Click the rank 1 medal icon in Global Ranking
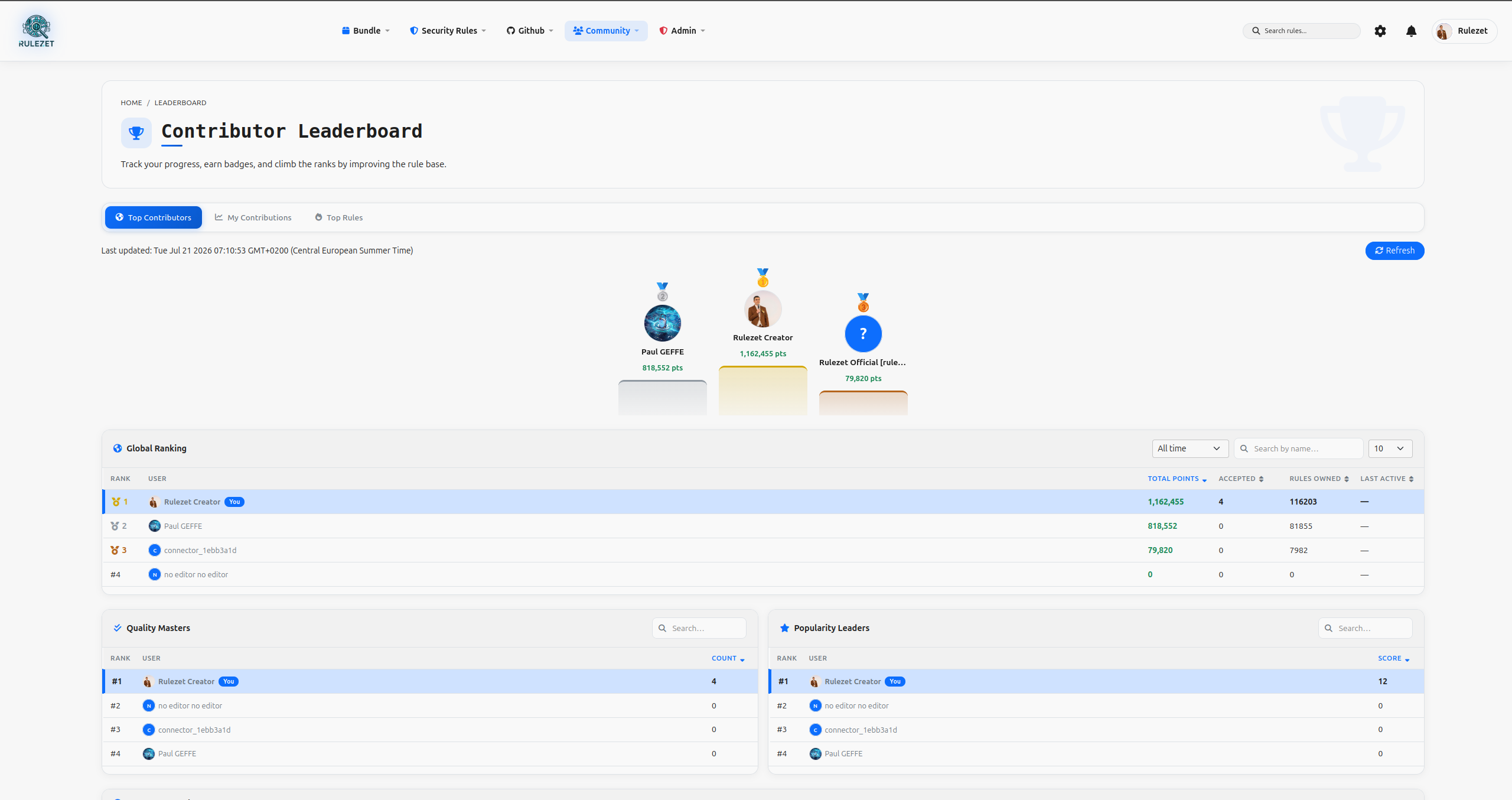This screenshot has width=1512, height=800. tap(116, 502)
